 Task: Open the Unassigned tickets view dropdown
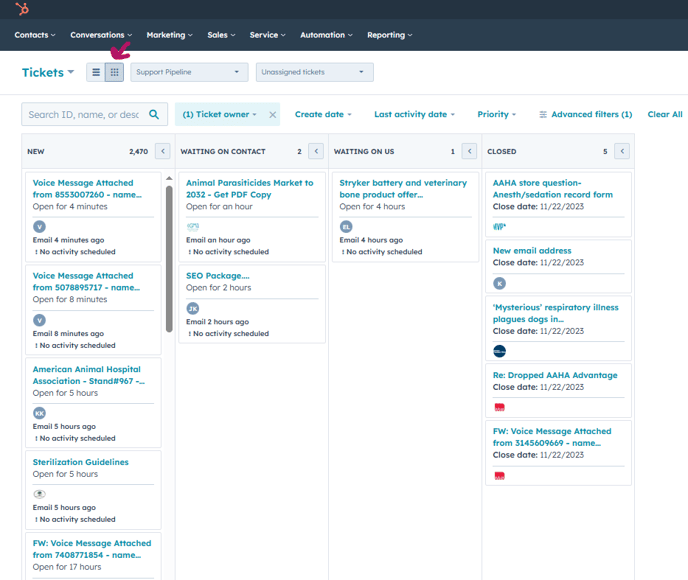[314, 72]
